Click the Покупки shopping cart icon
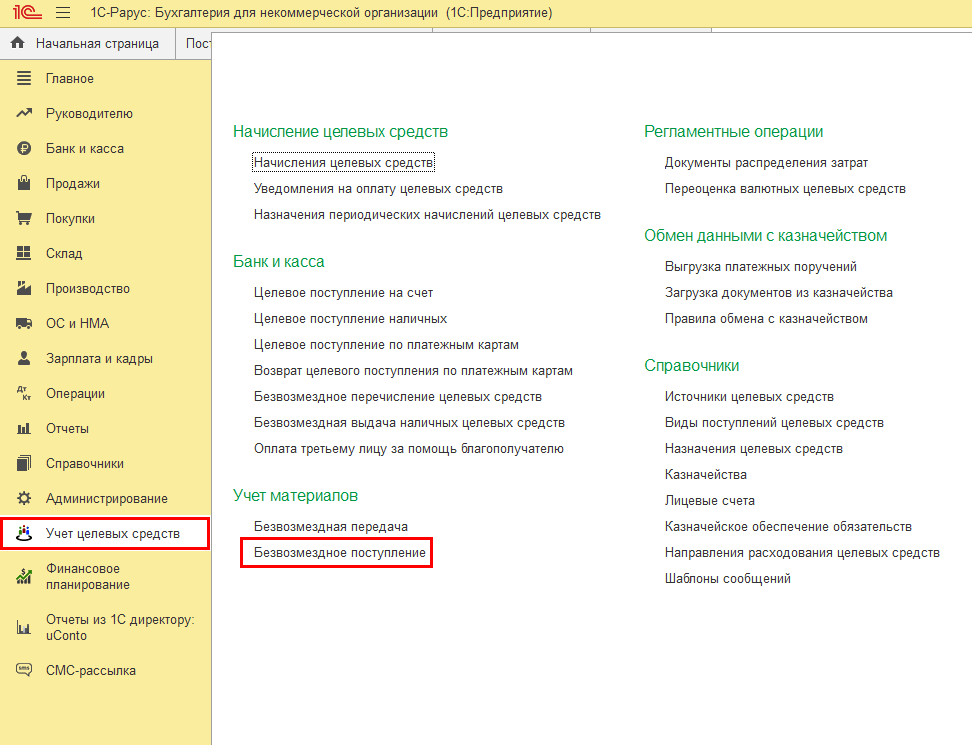972x745 pixels. pos(25,219)
